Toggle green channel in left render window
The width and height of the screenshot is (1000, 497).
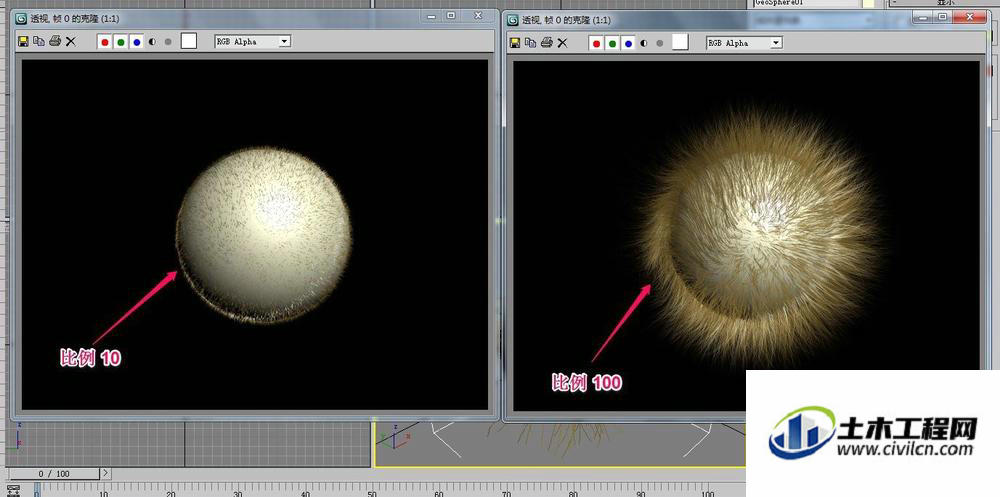(121, 42)
